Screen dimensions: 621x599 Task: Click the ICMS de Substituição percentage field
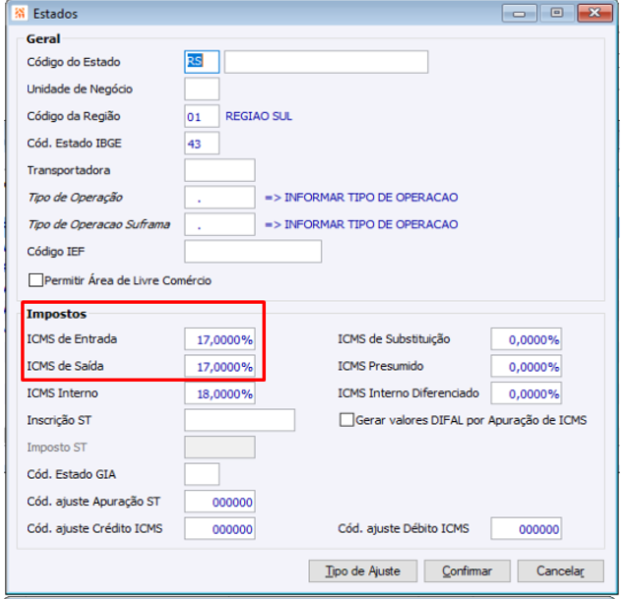[526, 339]
